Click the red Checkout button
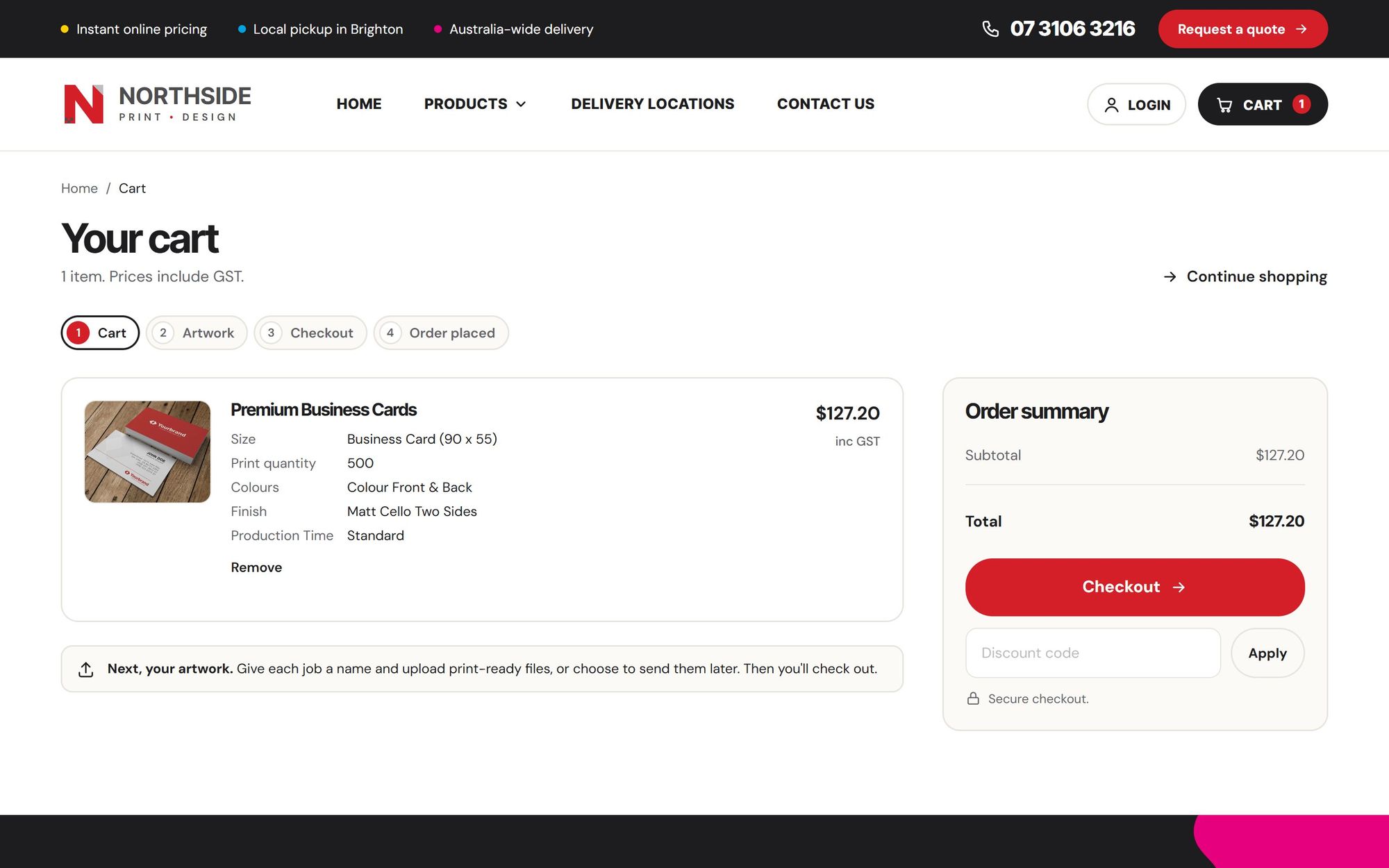 coord(1135,587)
